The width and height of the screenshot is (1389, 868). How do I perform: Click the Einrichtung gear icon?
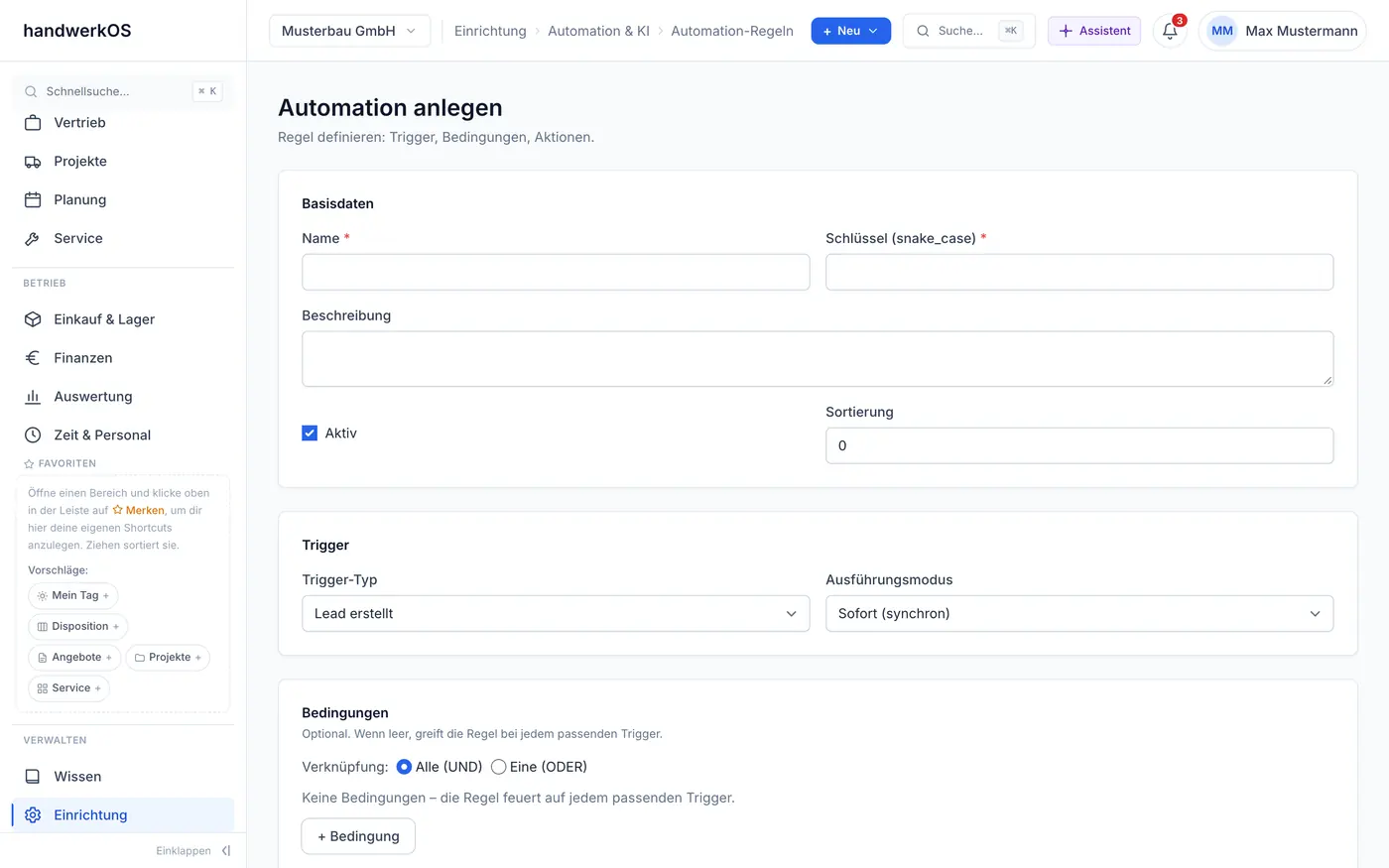(x=33, y=815)
